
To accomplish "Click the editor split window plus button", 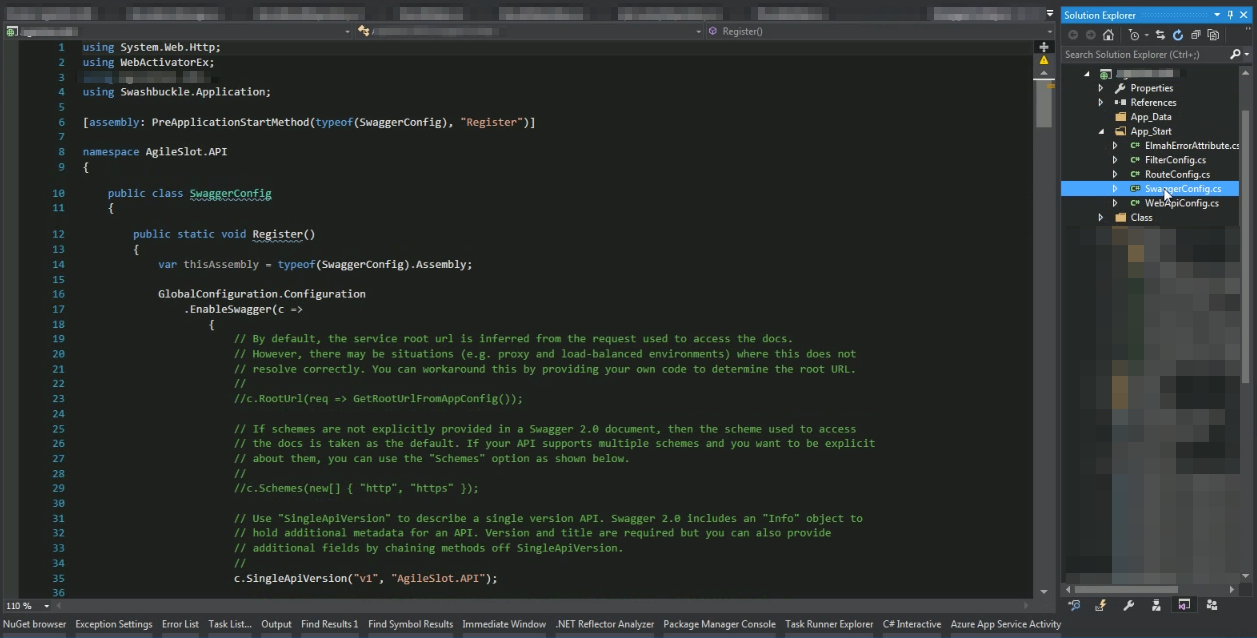I will click(1044, 46).
